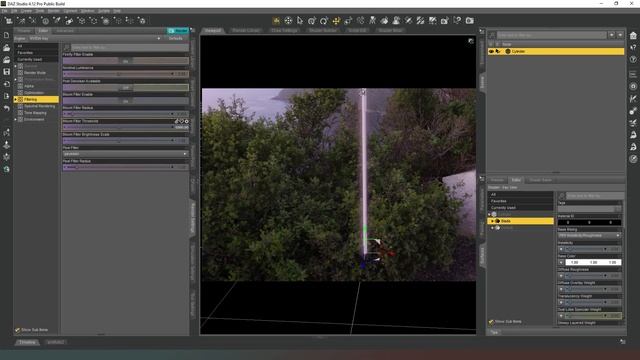Click the question mark help icon

click(x=633, y=60)
